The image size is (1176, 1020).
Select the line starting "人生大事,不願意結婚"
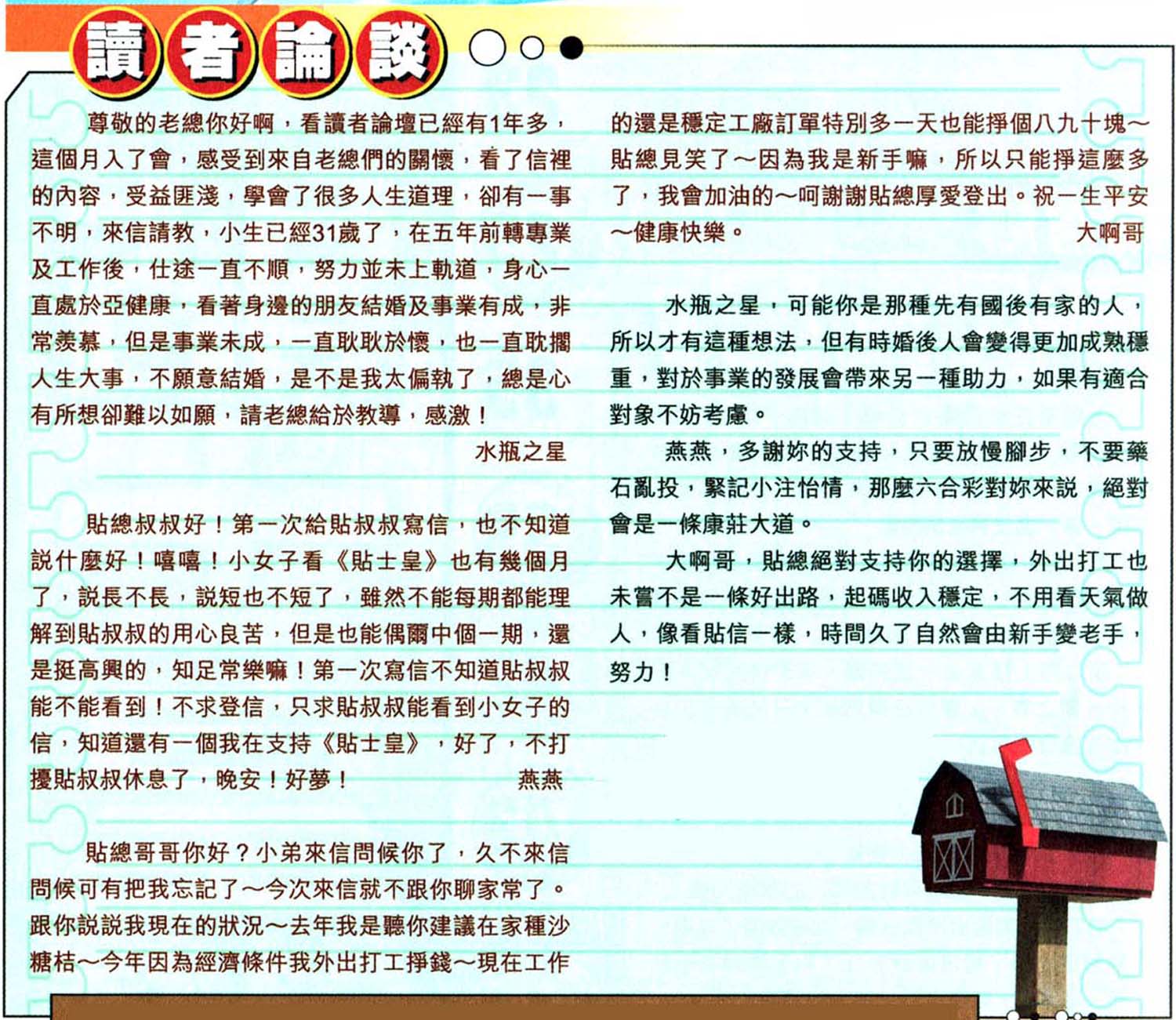tap(301, 379)
